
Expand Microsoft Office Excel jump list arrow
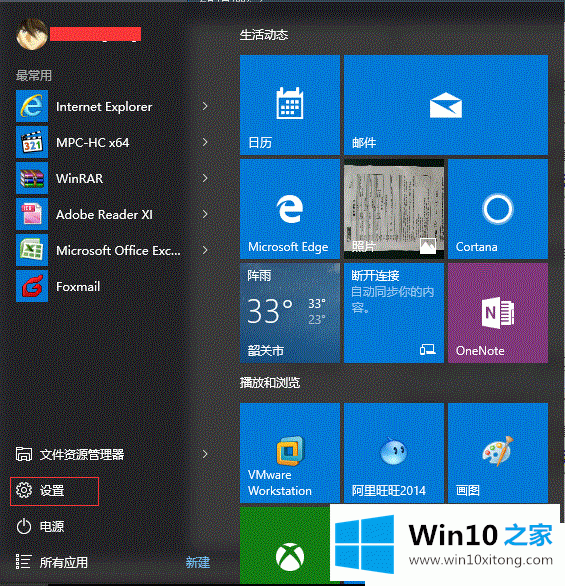pyautogui.click(x=205, y=250)
